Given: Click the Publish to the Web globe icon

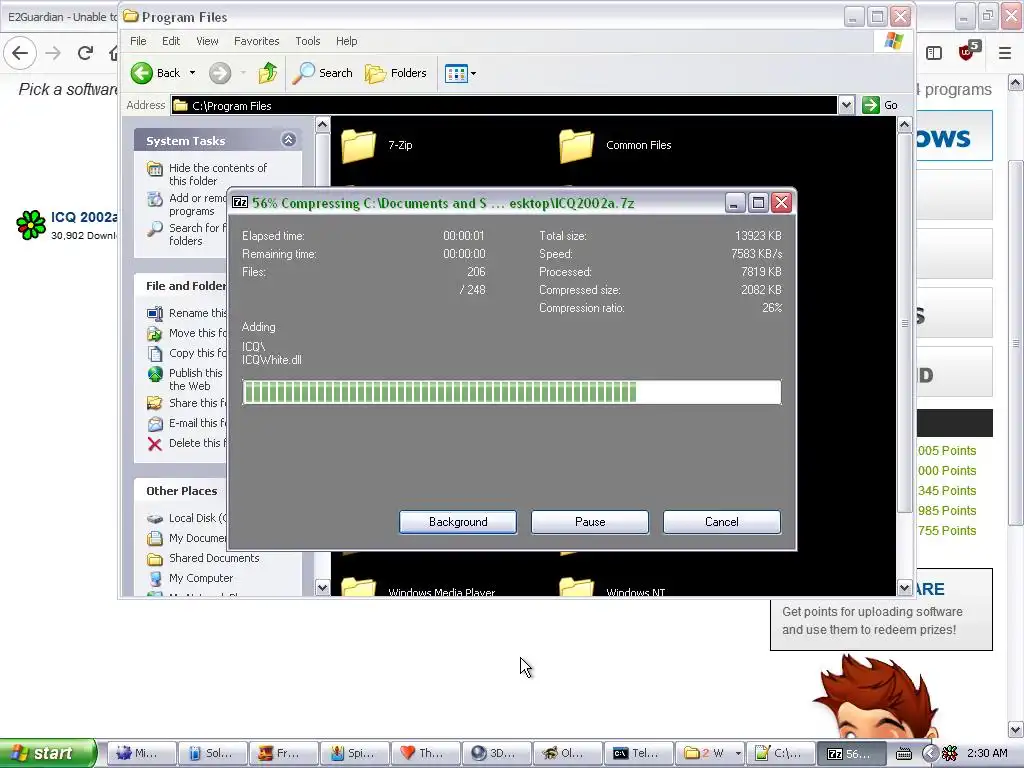Looking at the screenshot, I should 155,374.
